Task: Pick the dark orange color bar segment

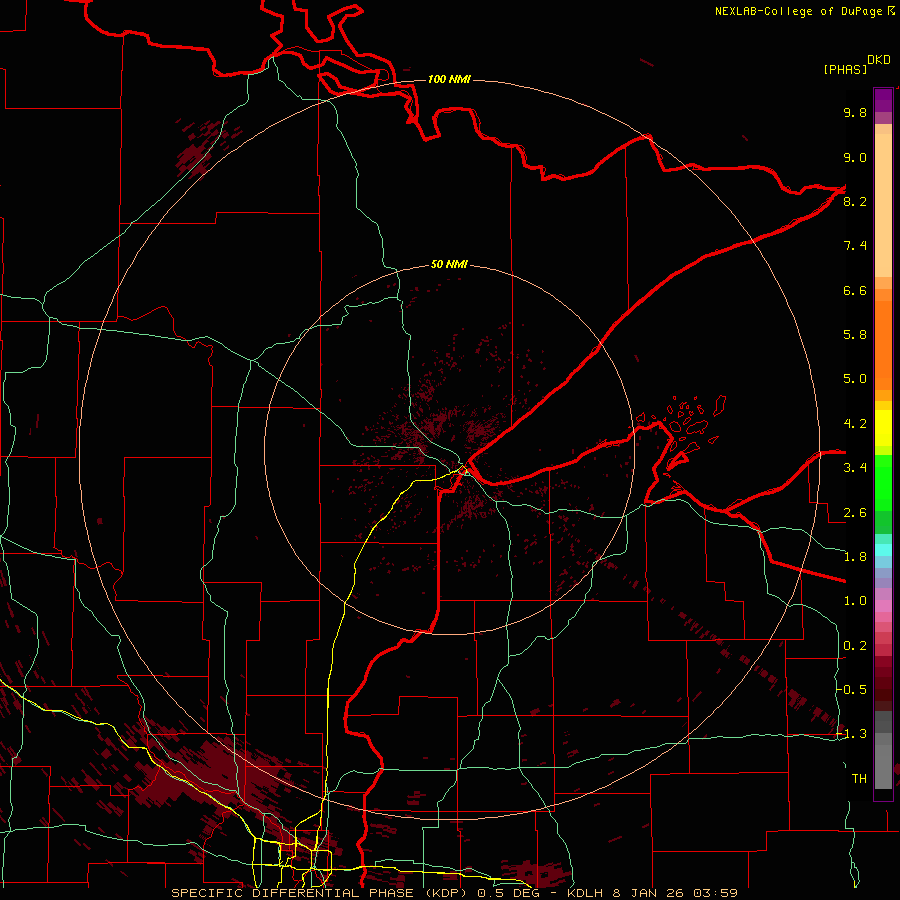Action: (883, 345)
